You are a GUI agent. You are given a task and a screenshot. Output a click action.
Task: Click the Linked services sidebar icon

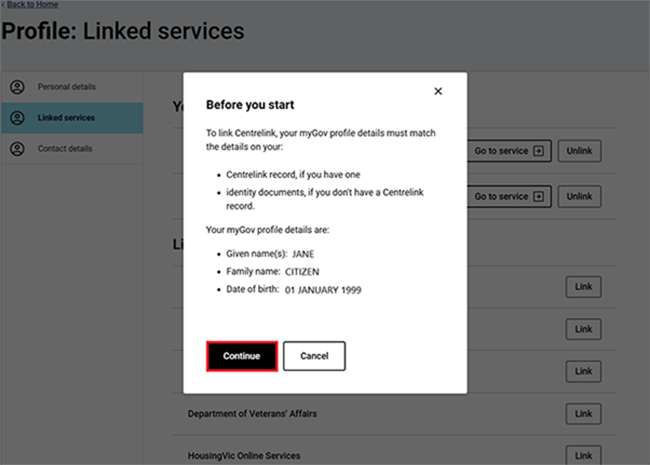pyautogui.click(x=17, y=118)
